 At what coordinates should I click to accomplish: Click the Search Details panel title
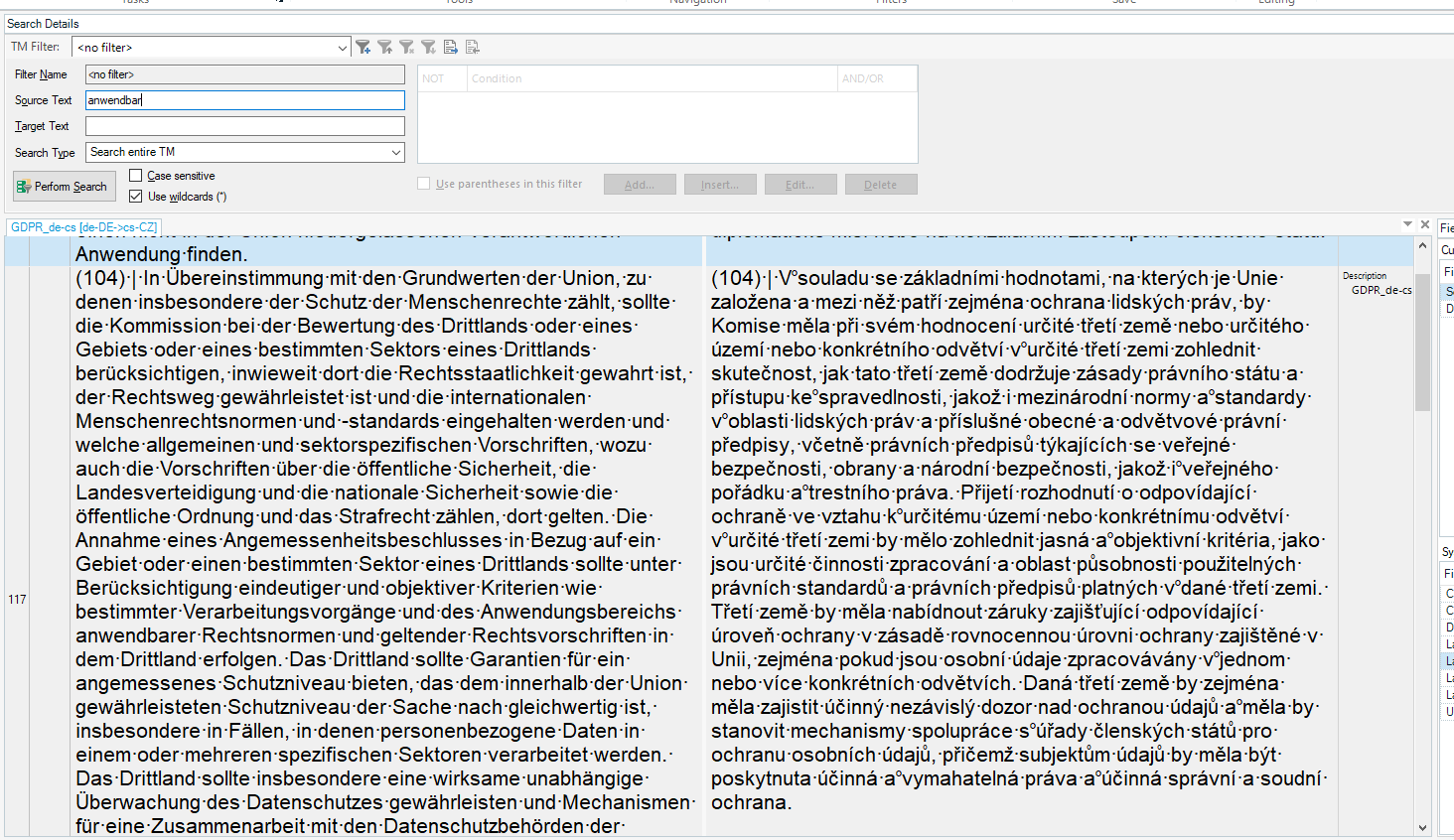(x=43, y=24)
